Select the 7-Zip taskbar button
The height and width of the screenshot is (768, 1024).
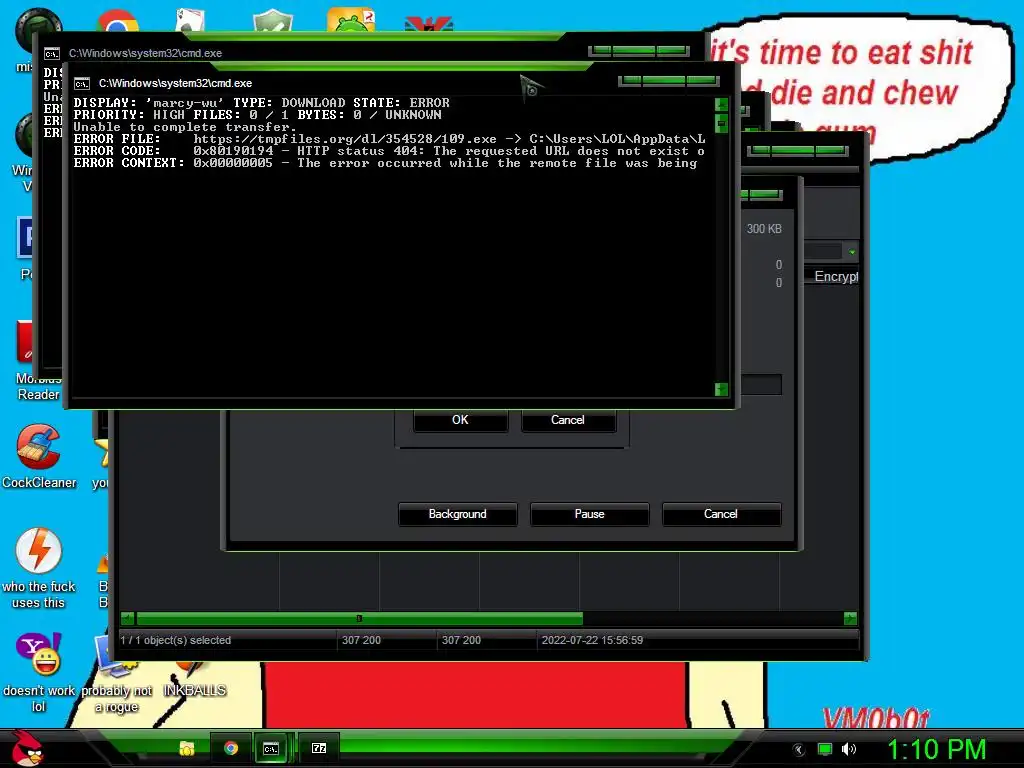coord(319,748)
